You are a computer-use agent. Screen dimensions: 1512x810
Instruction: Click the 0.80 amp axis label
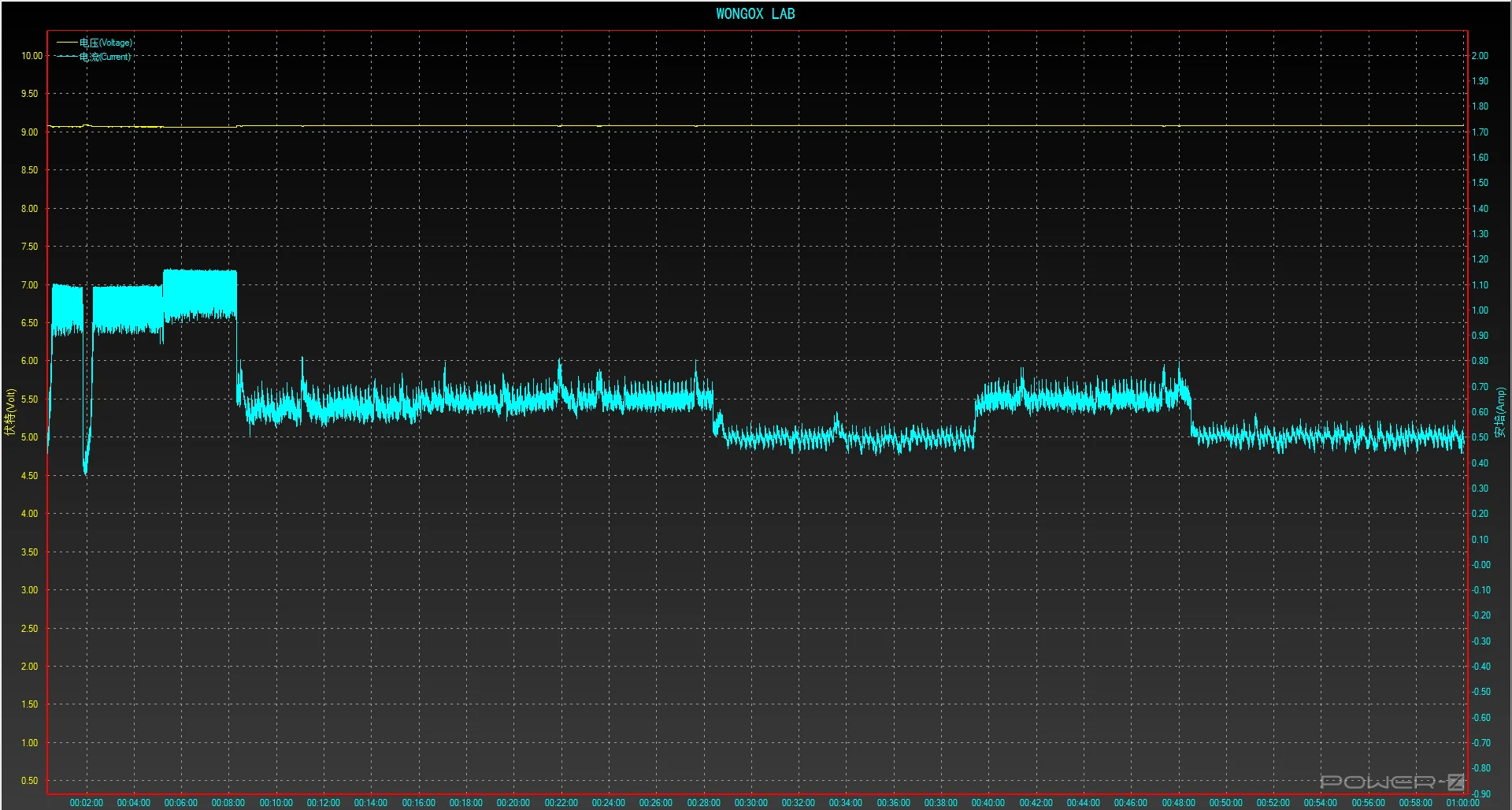[x=1480, y=361]
